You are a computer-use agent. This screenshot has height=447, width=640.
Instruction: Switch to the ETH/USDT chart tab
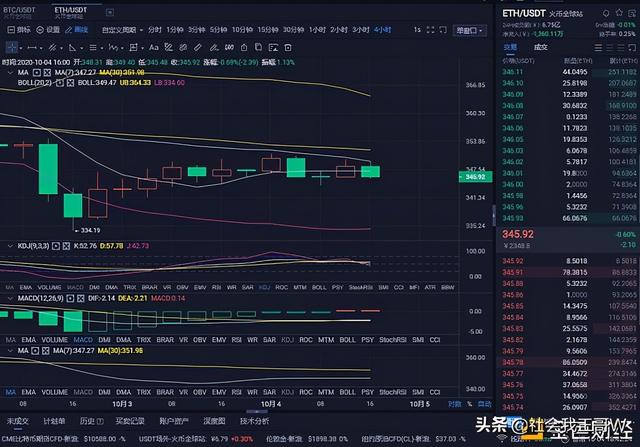70,12
